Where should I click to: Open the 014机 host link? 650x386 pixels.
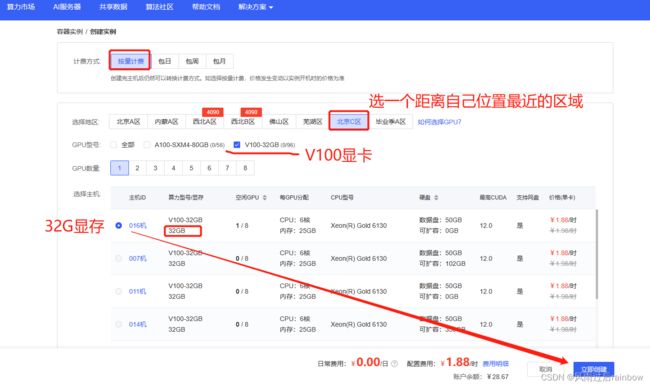[138, 324]
